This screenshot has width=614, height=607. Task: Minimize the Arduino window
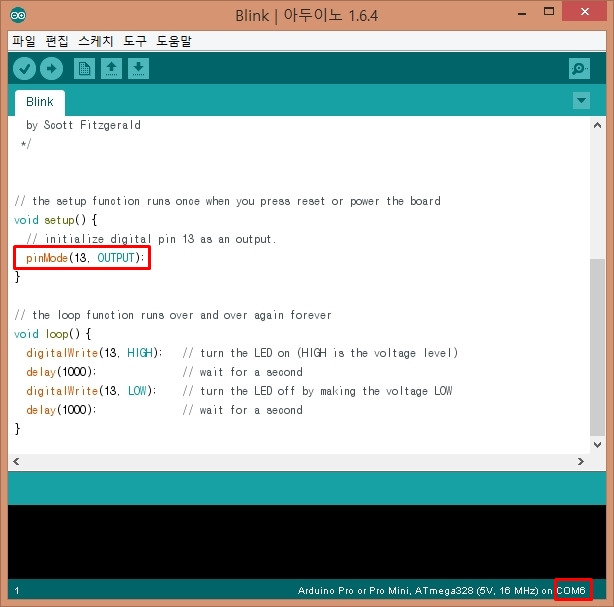(x=522, y=13)
